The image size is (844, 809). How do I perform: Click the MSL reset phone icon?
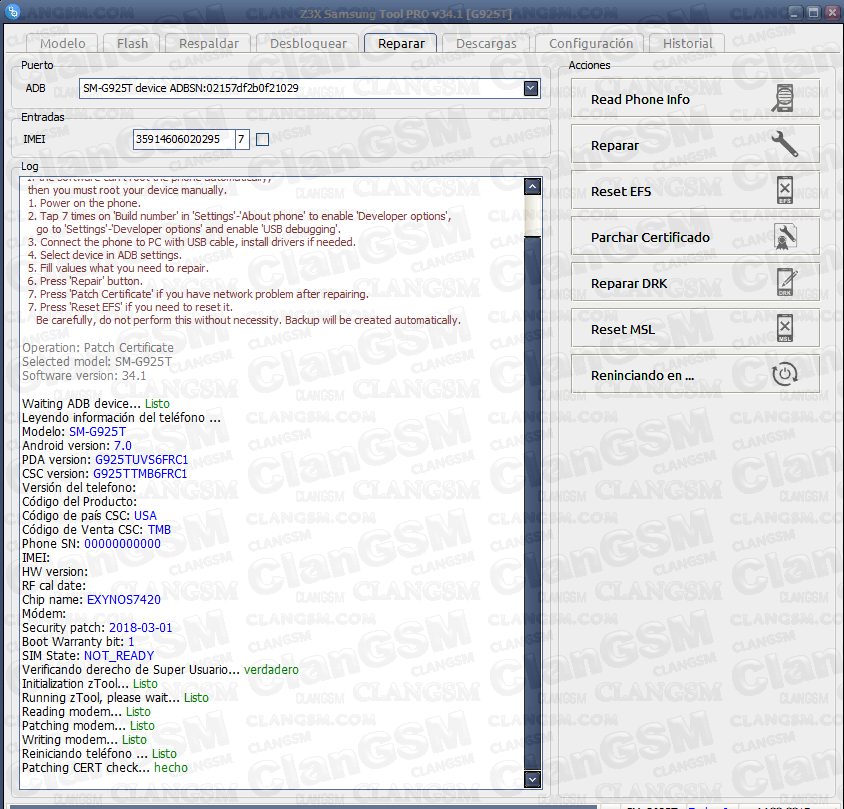tap(785, 328)
